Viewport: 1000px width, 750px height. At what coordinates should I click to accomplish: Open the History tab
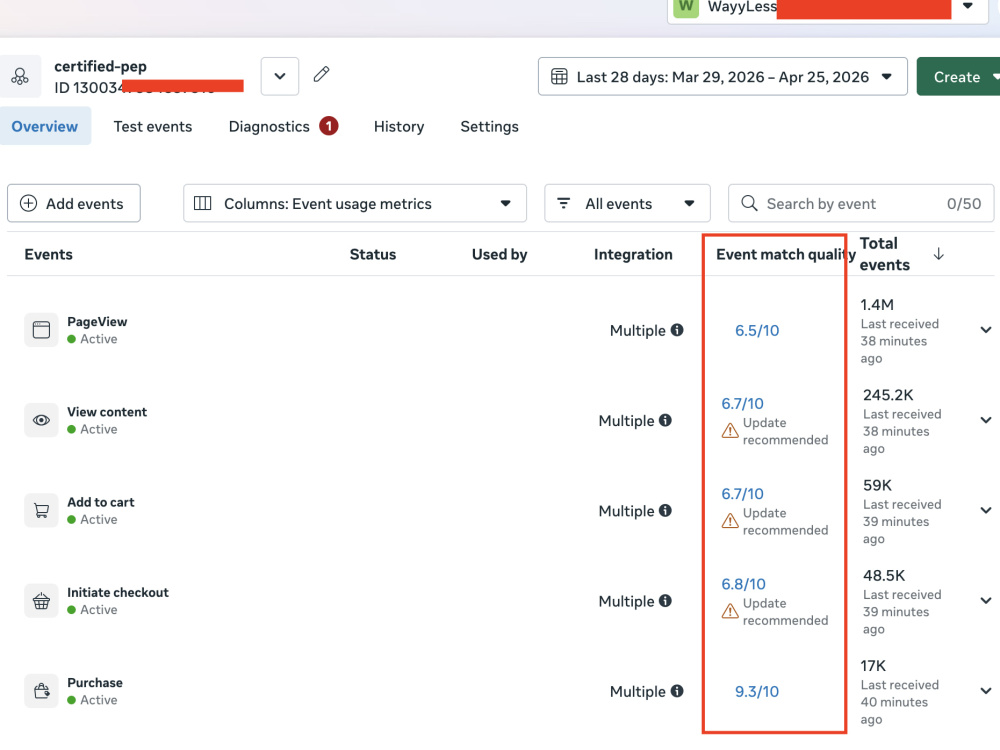pyautogui.click(x=399, y=126)
